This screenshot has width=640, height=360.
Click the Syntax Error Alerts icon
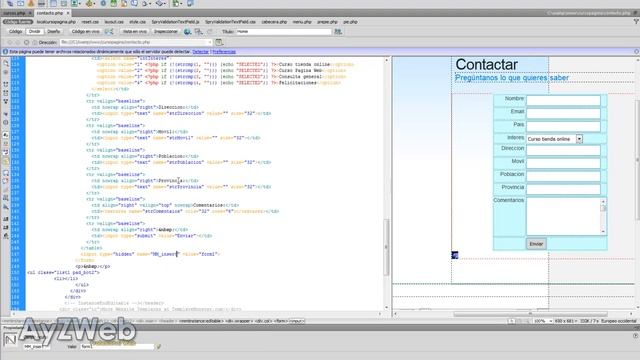(x=6, y=162)
